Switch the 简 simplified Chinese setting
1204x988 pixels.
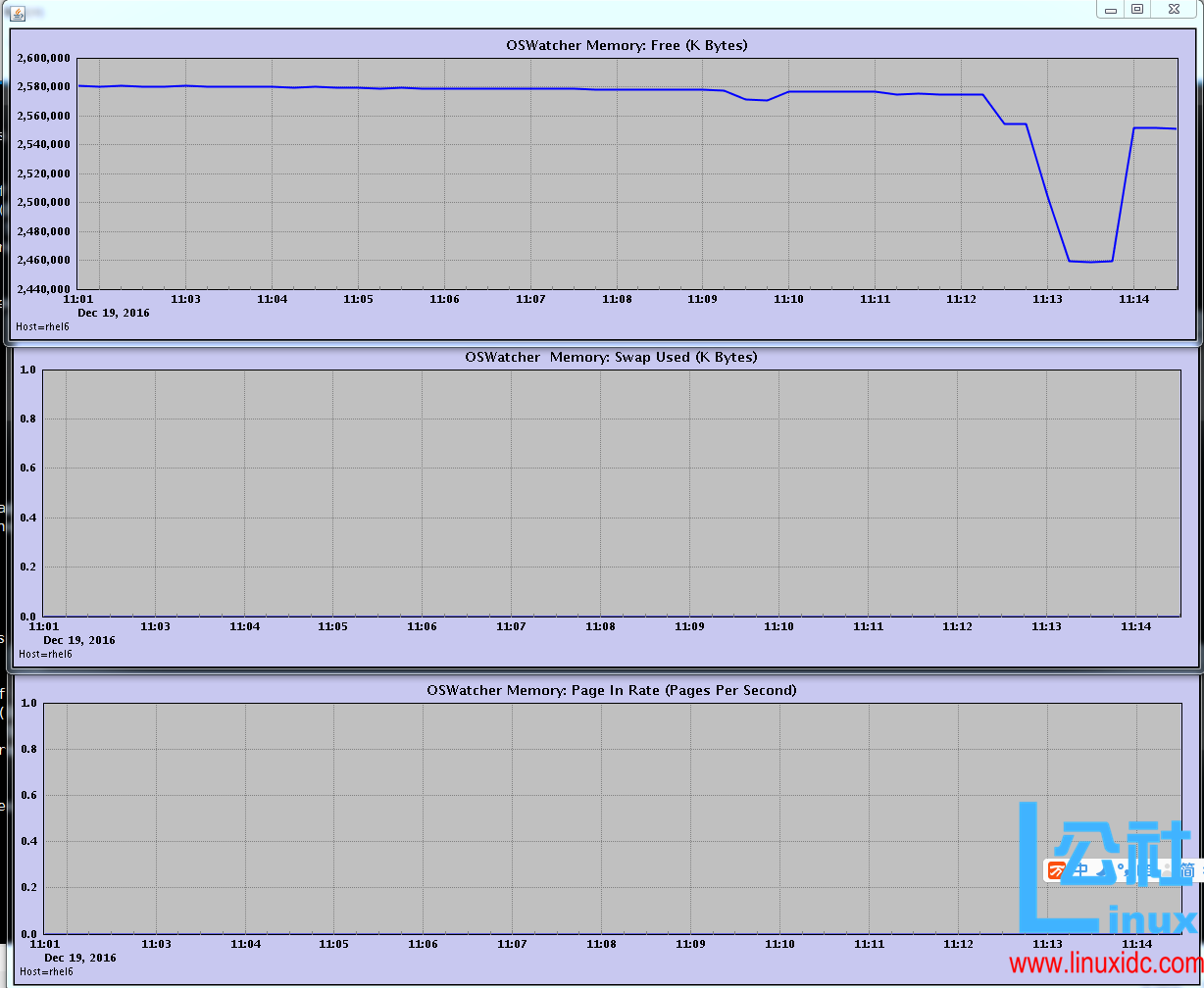point(1187,870)
